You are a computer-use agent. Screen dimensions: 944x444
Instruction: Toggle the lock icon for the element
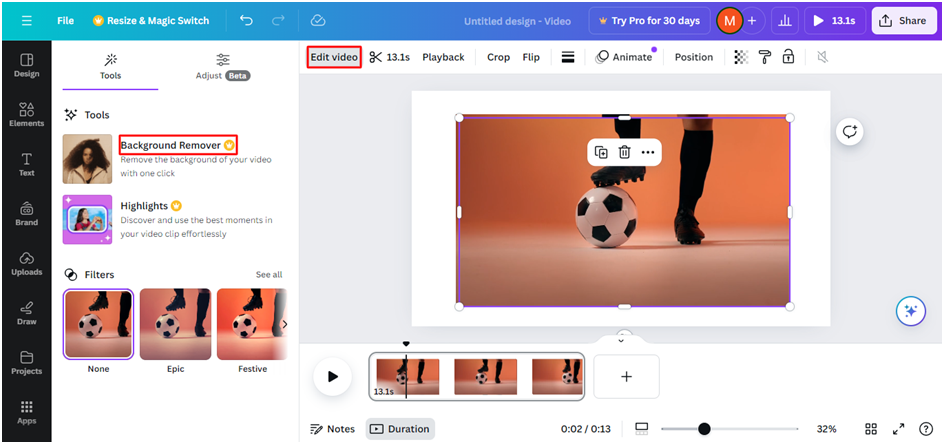[x=788, y=57]
